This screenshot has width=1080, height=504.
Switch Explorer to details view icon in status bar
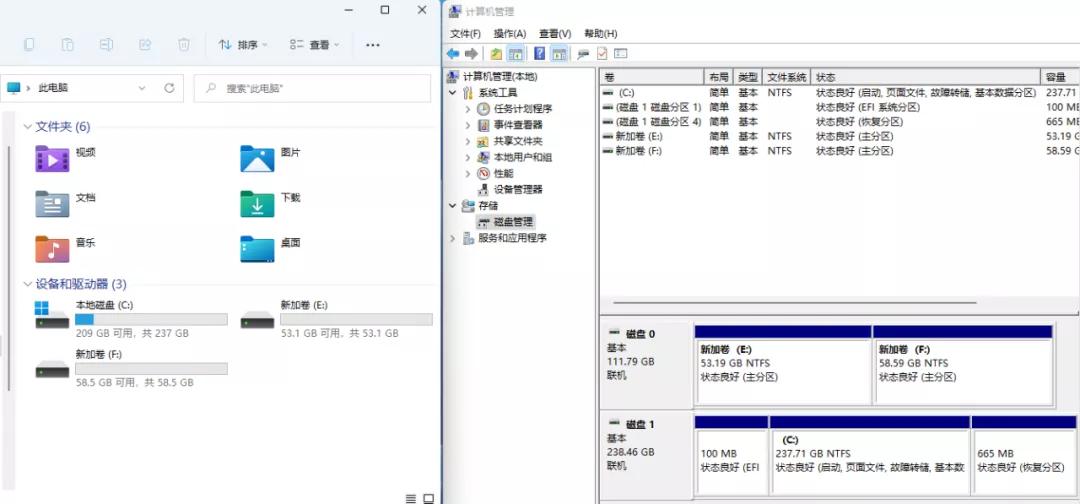pyautogui.click(x=411, y=498)
